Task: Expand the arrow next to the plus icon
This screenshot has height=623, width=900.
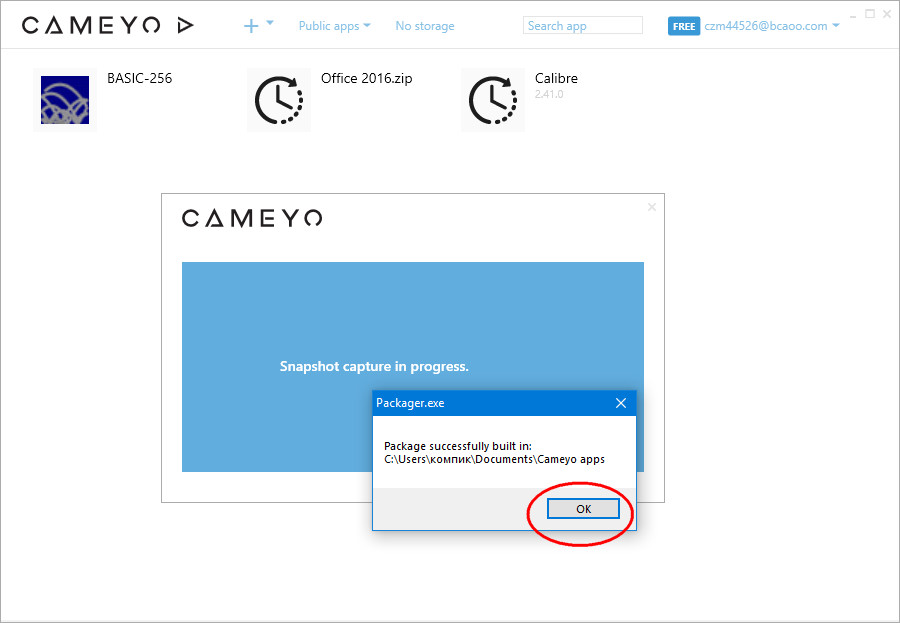Action: click(270, 23)
